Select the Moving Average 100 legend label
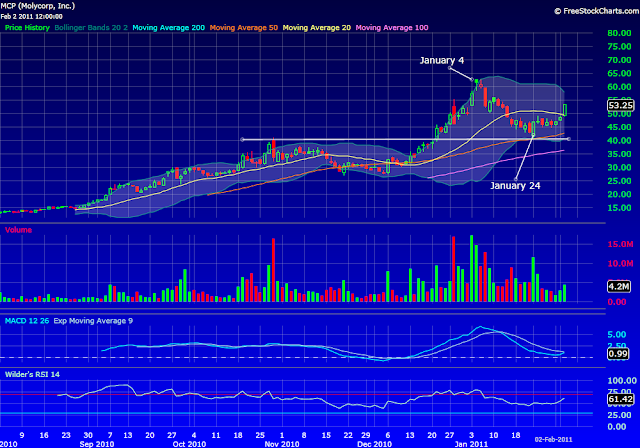Screen dimensions: 640x448 point(392,28)
